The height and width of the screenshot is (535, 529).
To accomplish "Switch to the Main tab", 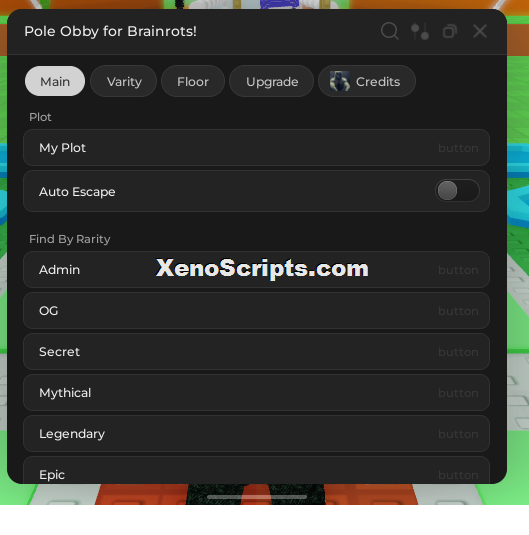I will [55, 81].
